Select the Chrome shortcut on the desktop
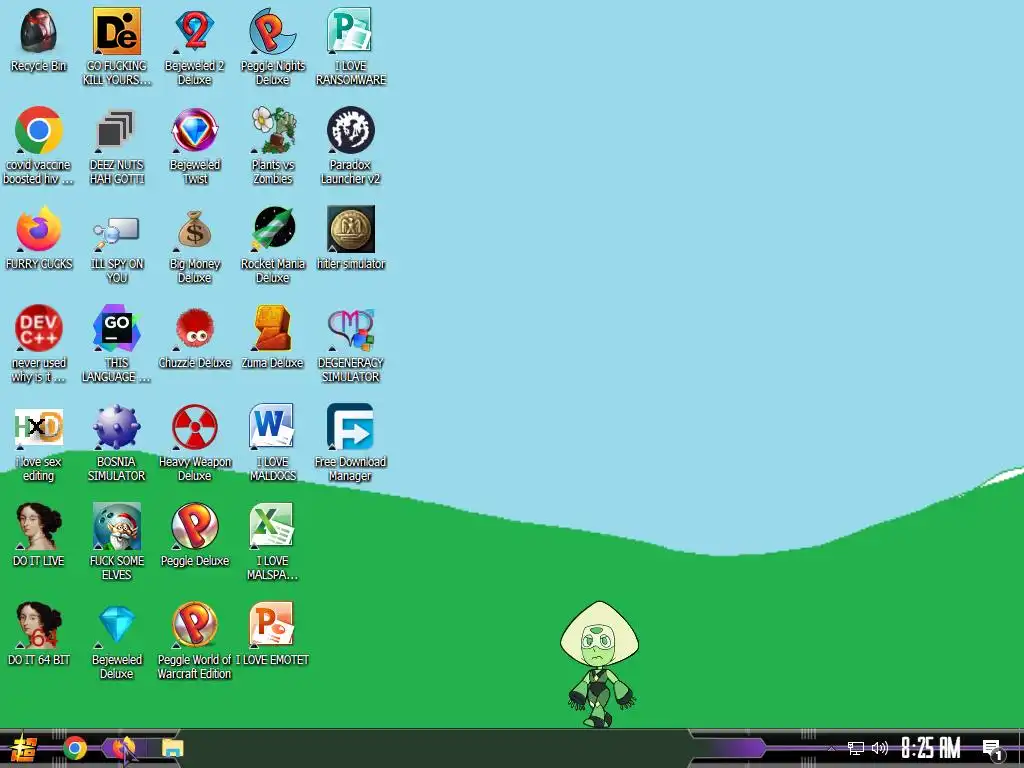The width and height of the screenshot is (1024, 768). pos(39,130)
